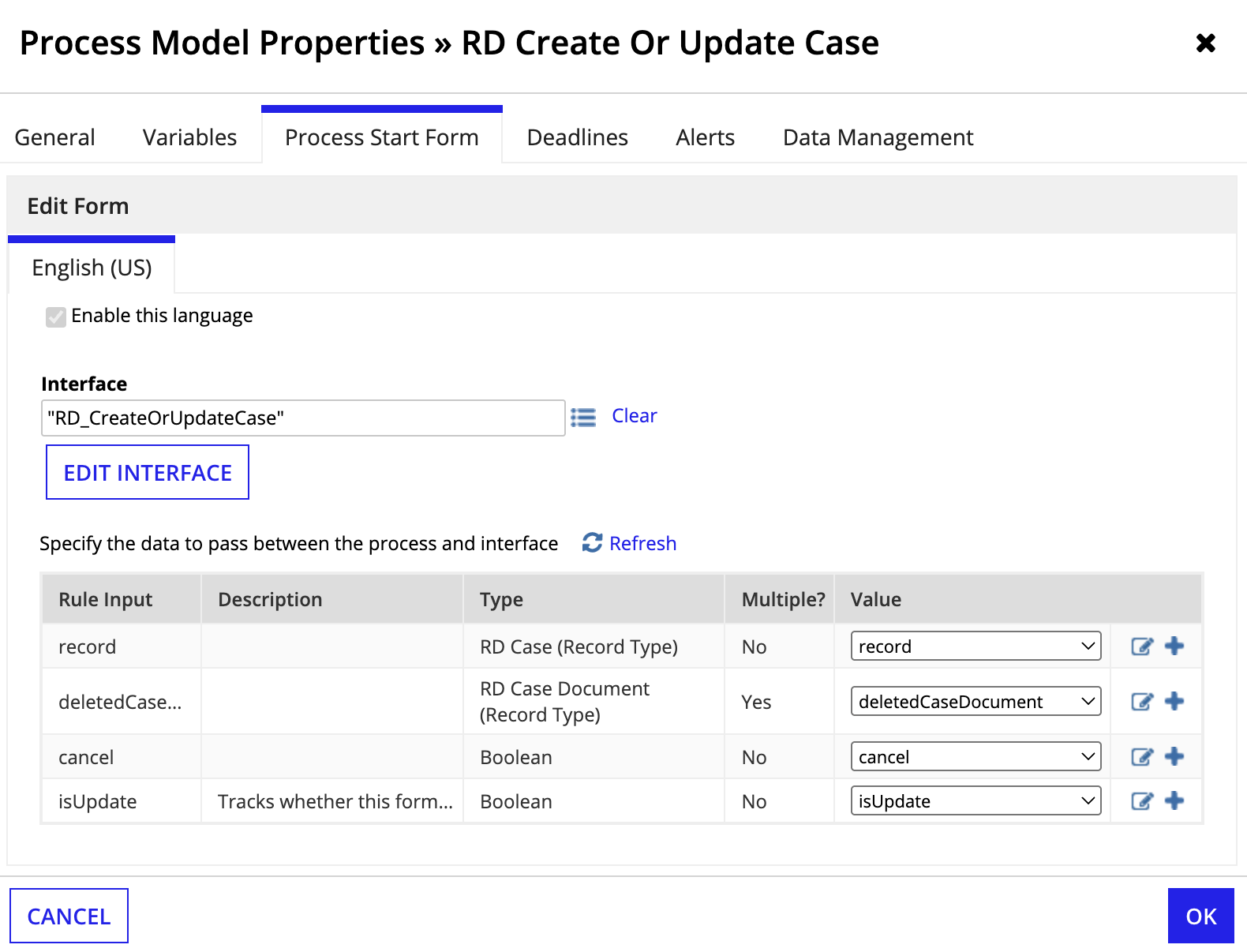Add variable plus icon for isUpdate row
The height and width of the screenshot is (952, 1247).
(1174, 800)
